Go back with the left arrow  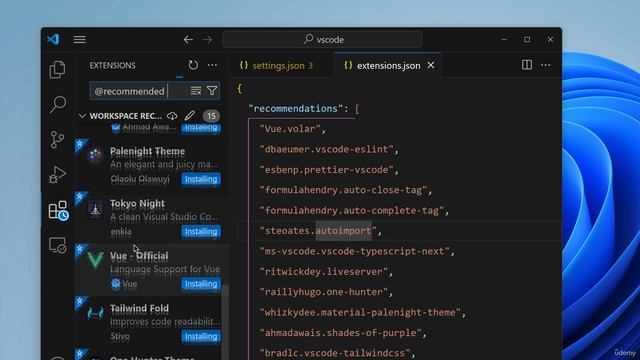point(188,40)
